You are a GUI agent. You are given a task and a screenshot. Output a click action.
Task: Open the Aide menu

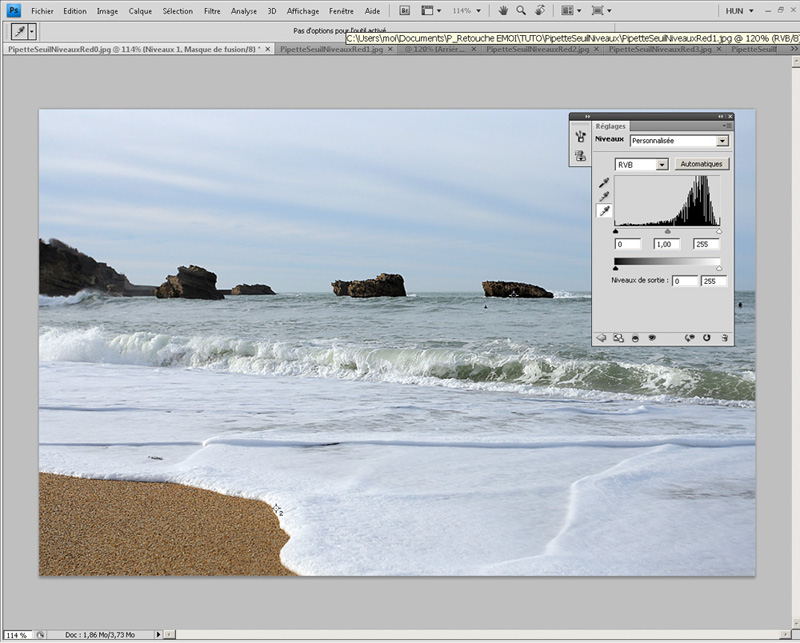click(x=372, y=11)
